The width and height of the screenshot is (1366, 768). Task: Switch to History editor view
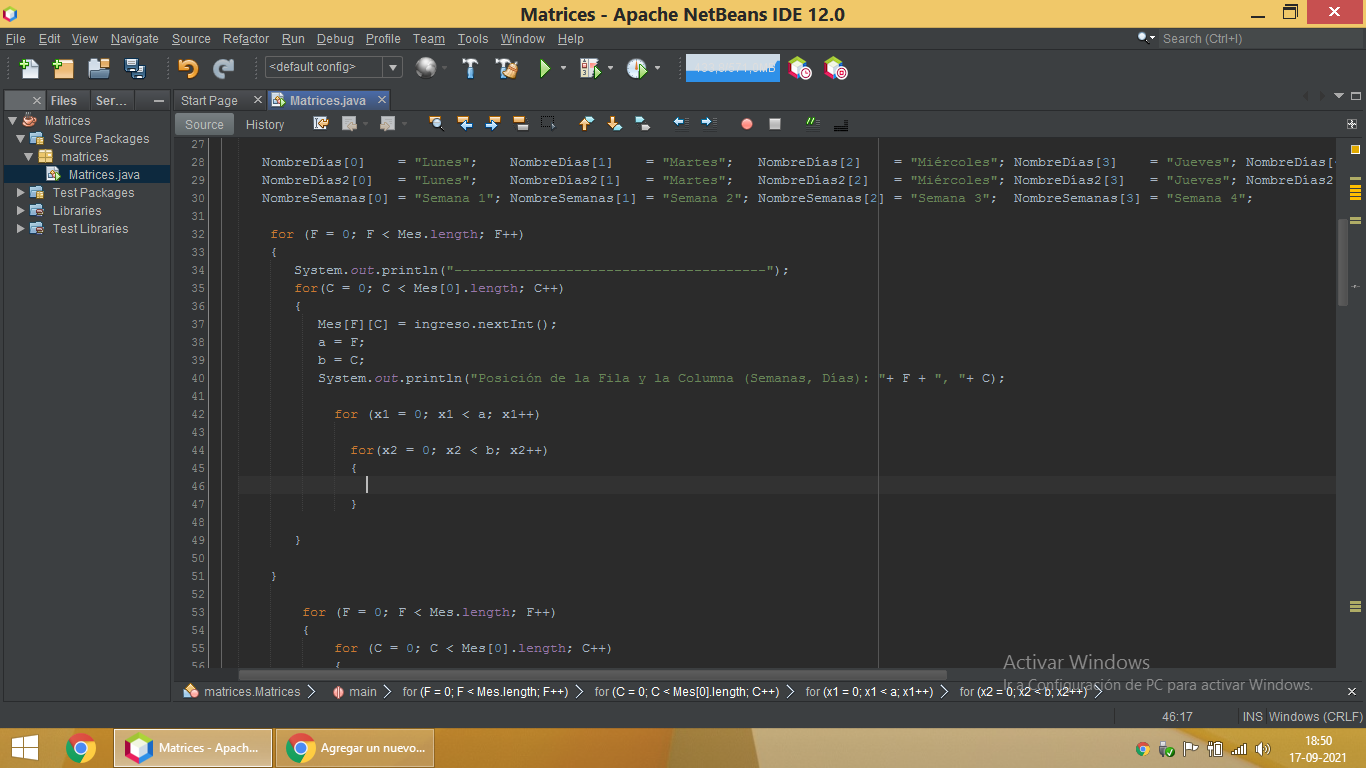tap(265, 124)
